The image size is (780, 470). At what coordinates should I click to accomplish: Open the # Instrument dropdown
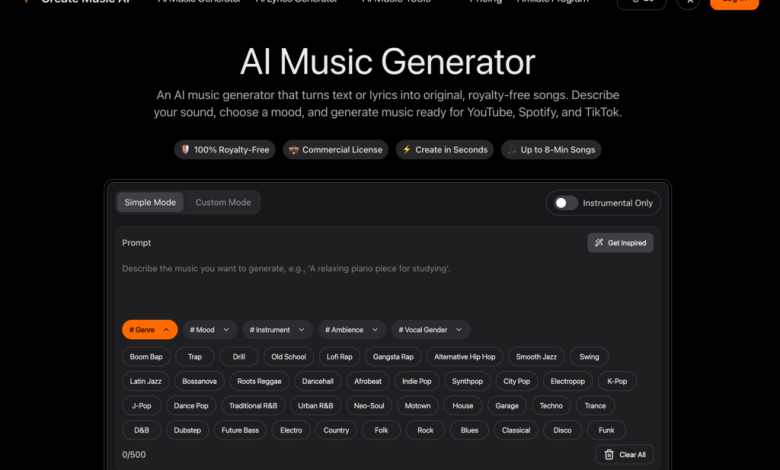coord(277,330)
